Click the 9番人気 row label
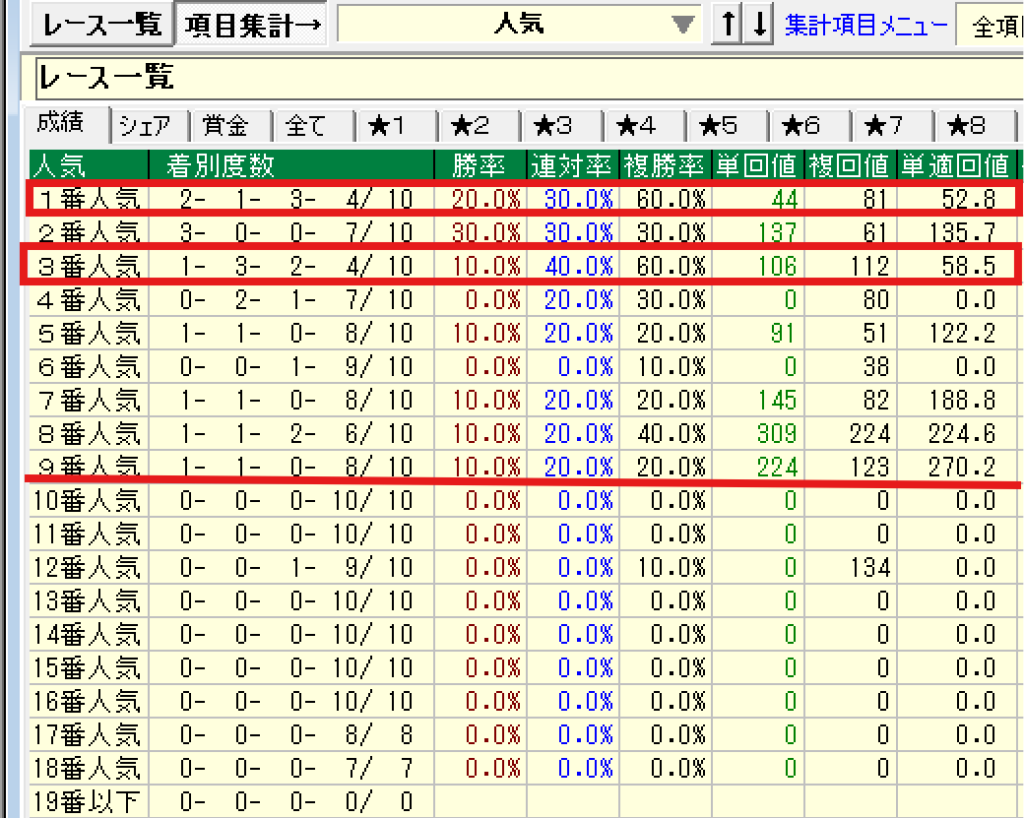 (x=87, y=465)
